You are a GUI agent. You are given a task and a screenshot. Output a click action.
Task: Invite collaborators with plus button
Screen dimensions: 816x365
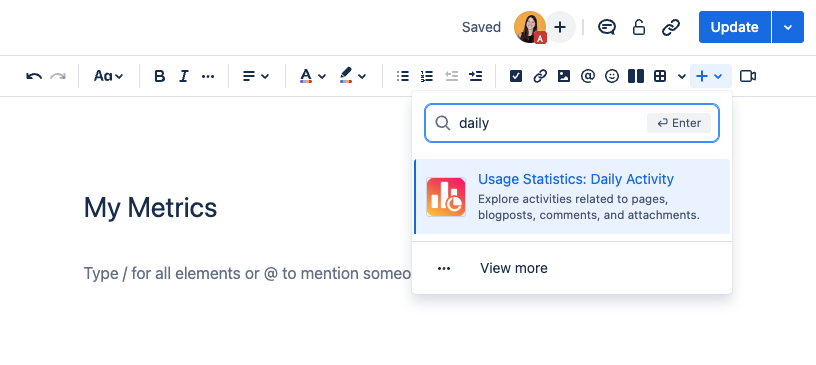coord(560,27)
